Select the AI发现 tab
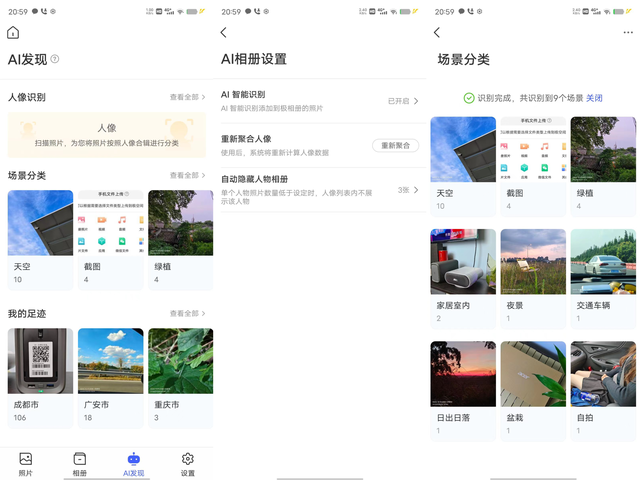Image resolution: width=640 pixels, height=480 pixels. tap(133, 464)
